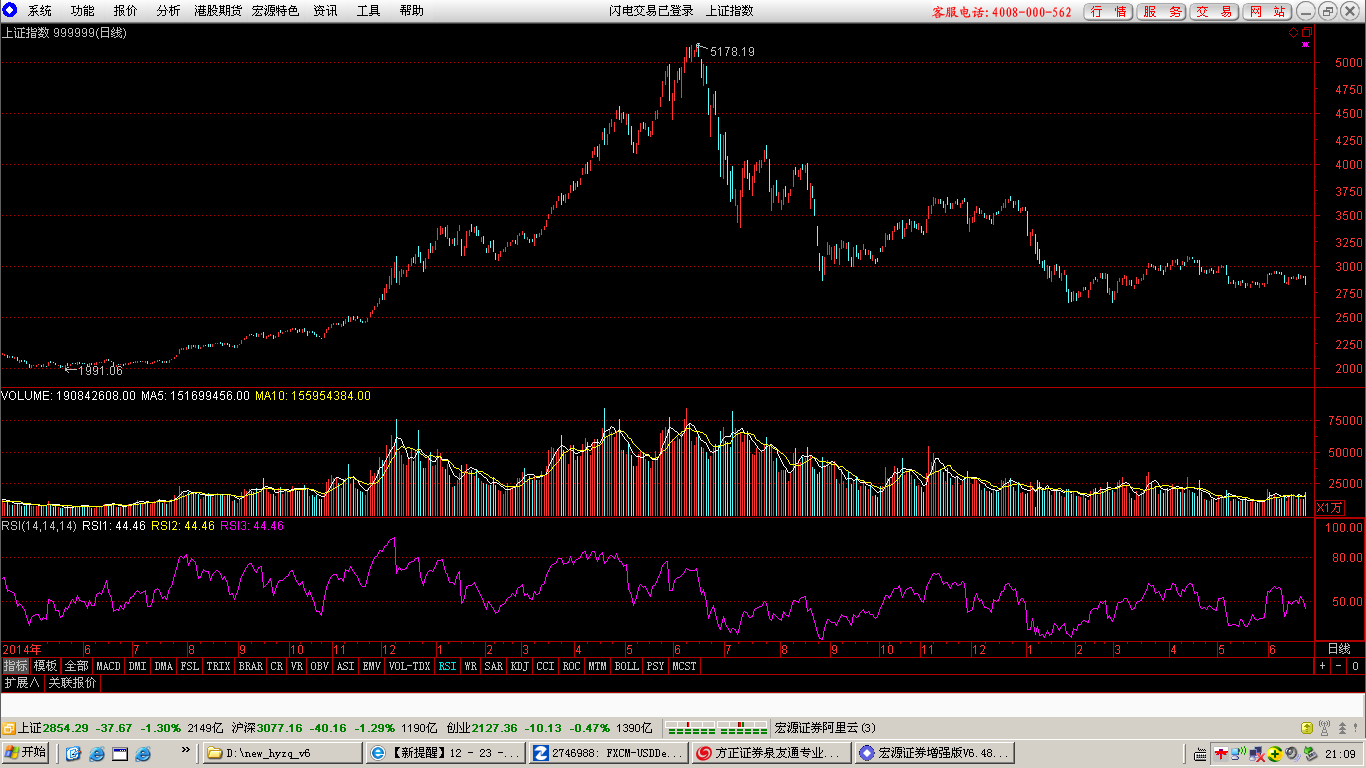
Task: Select the DMI indicator tab
Action: pyautogui.click(x=137, y=666)
